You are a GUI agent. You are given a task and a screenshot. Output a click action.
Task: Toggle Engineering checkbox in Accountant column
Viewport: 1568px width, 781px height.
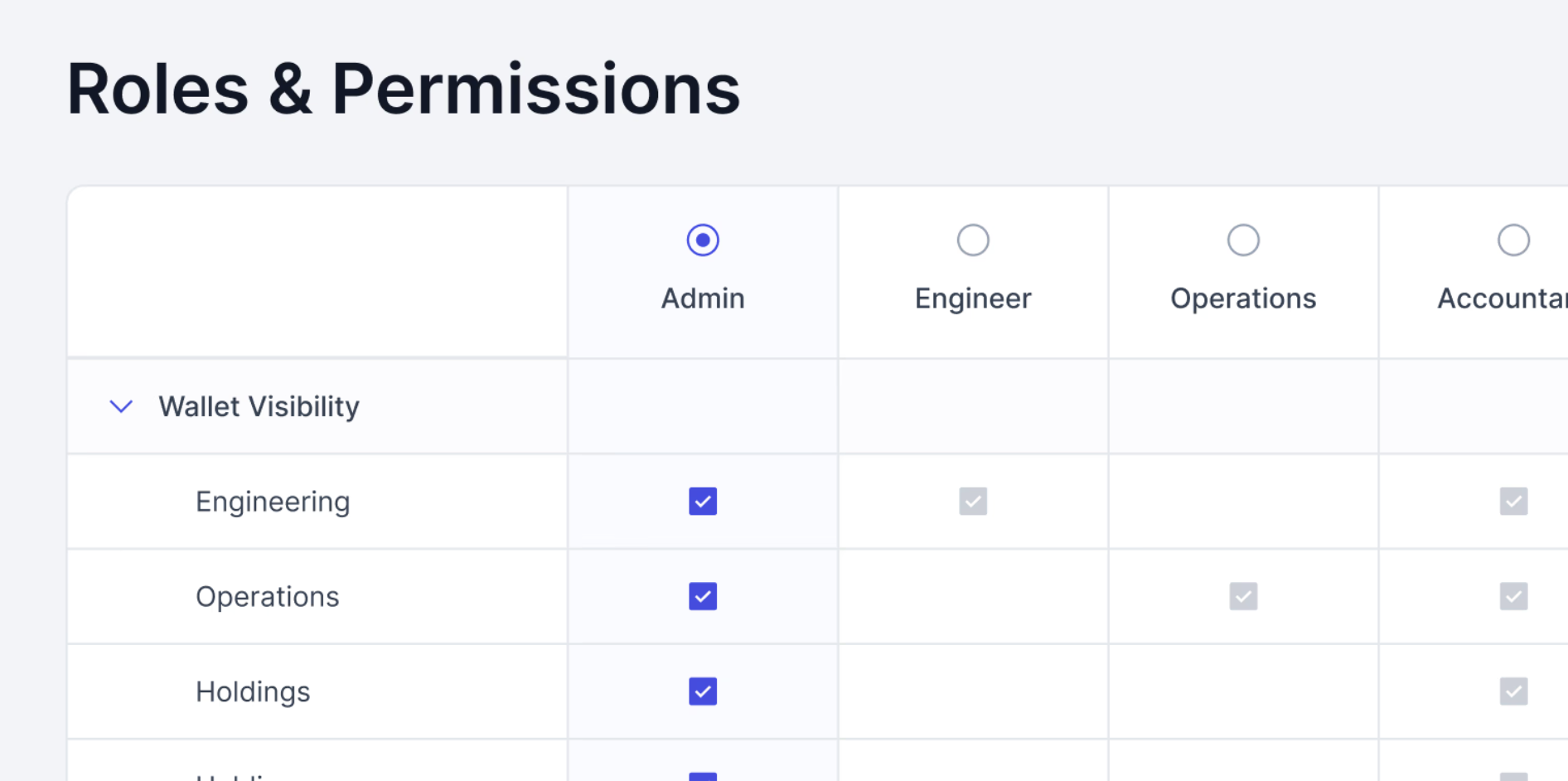point(1513,502)
